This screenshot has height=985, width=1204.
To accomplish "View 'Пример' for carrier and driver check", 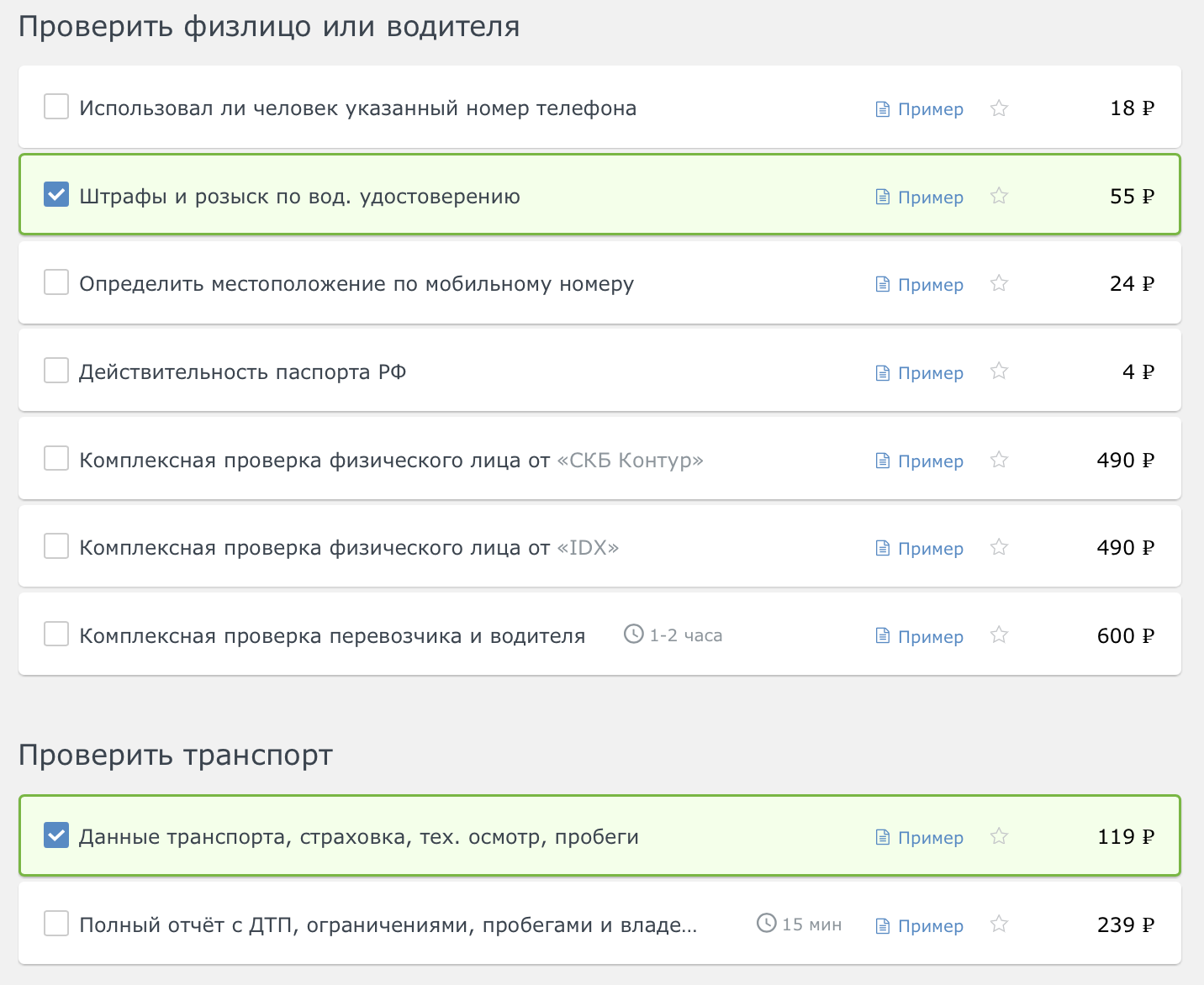I will click(920, 637).
